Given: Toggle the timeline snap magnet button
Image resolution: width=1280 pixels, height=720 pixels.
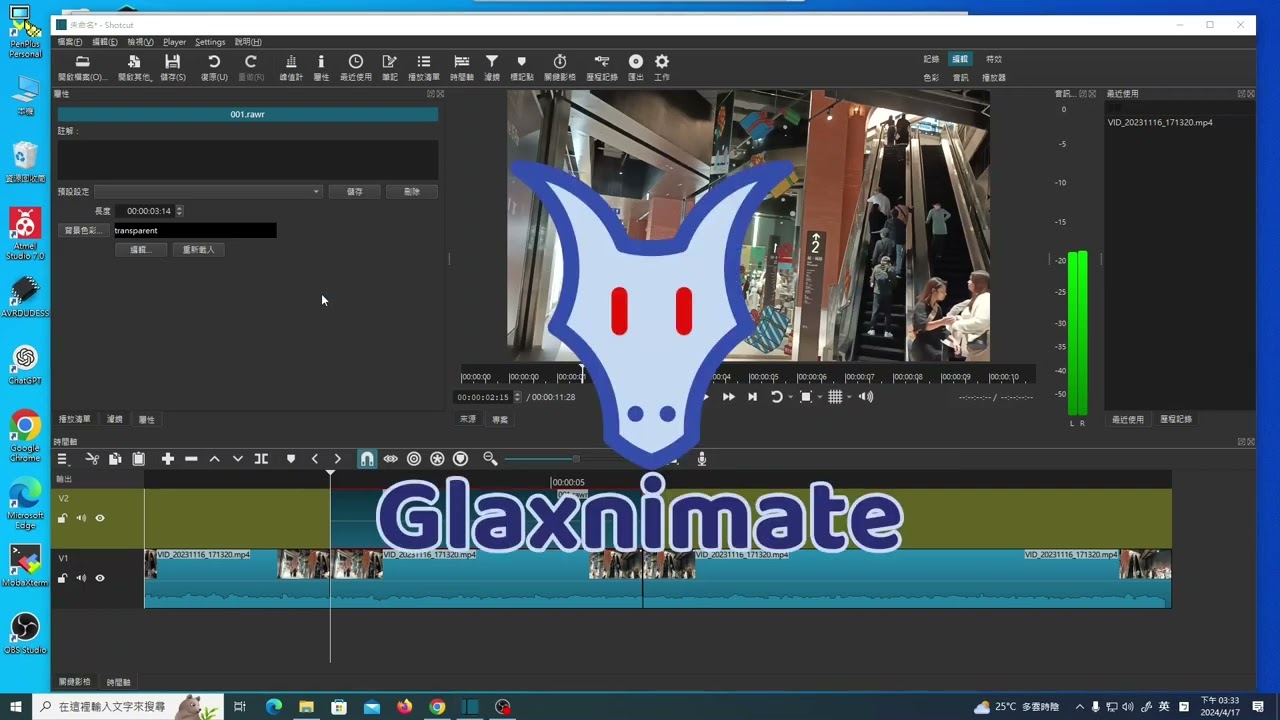Looking at the screenshot, I should click(x=367, y=459).
